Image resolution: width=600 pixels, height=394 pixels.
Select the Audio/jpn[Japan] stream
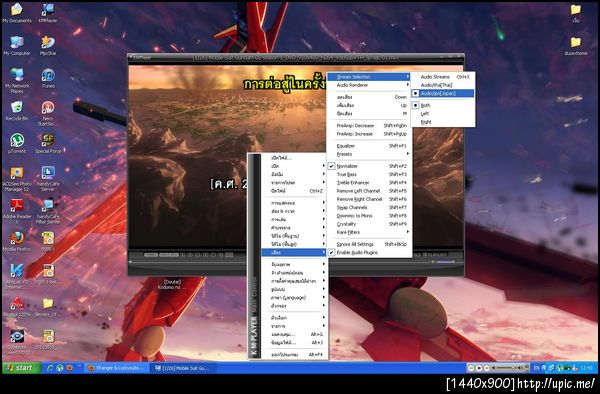443,93
